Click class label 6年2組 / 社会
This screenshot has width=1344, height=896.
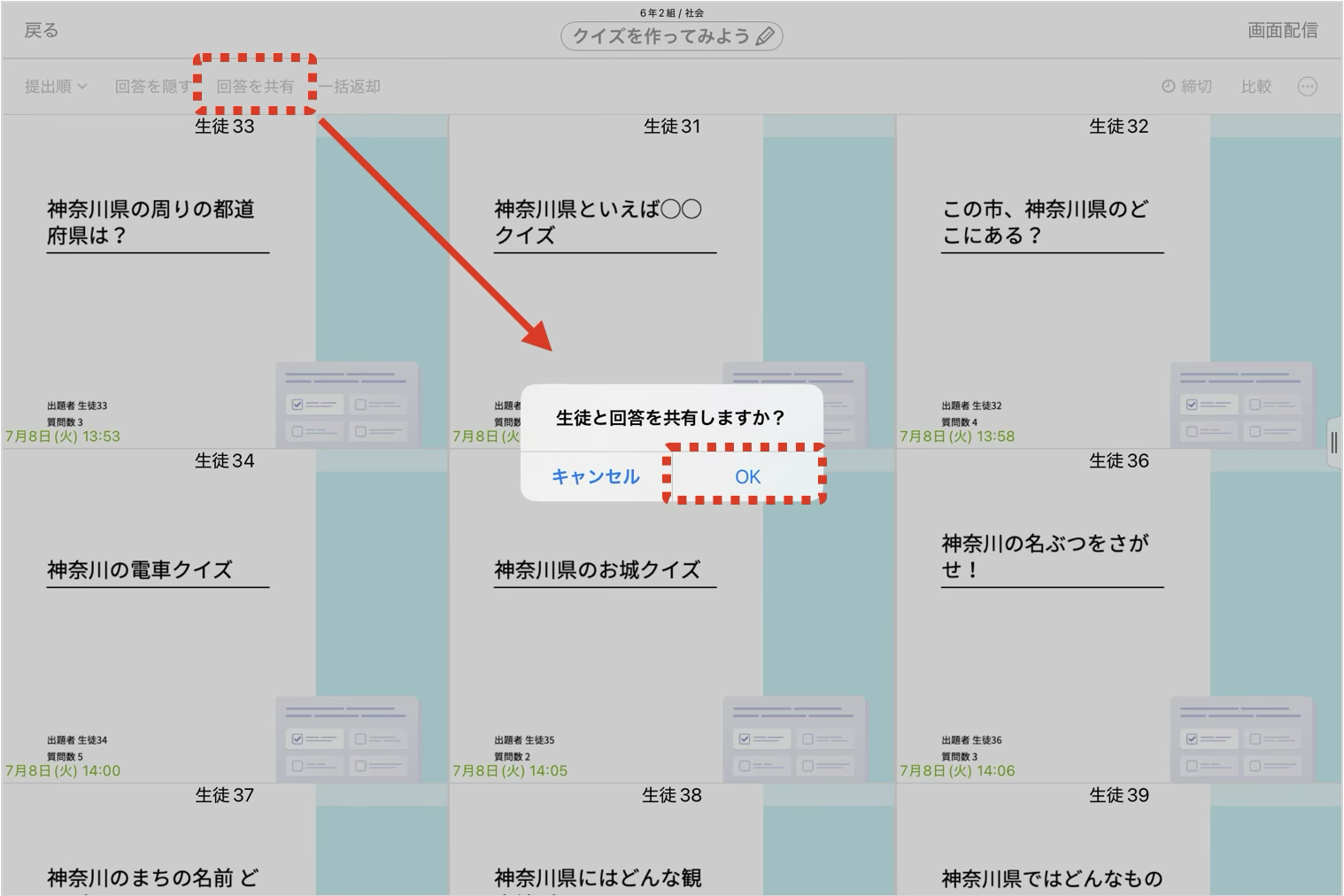tap(672, 12)
